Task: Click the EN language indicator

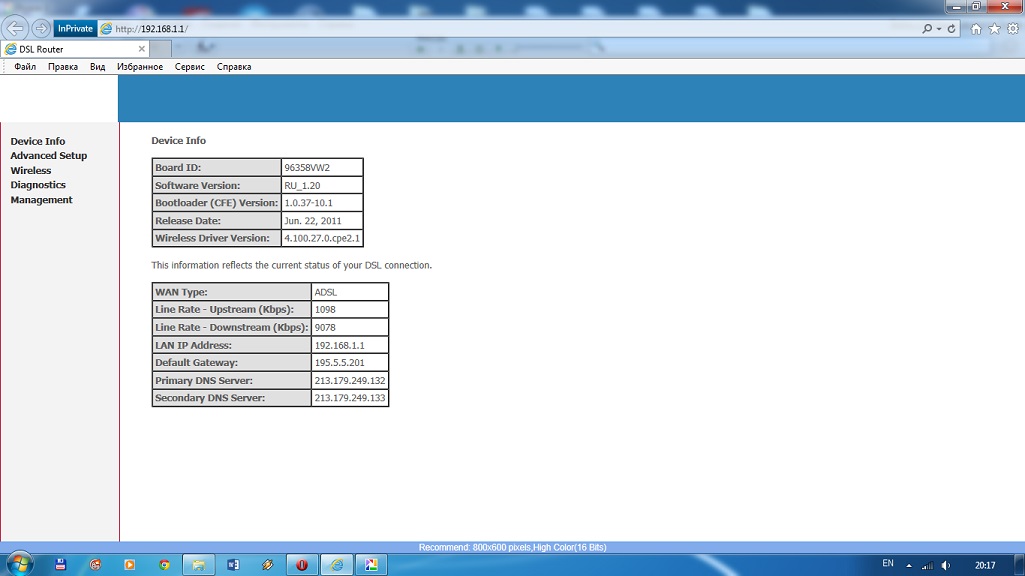Action: click(888, 564)
